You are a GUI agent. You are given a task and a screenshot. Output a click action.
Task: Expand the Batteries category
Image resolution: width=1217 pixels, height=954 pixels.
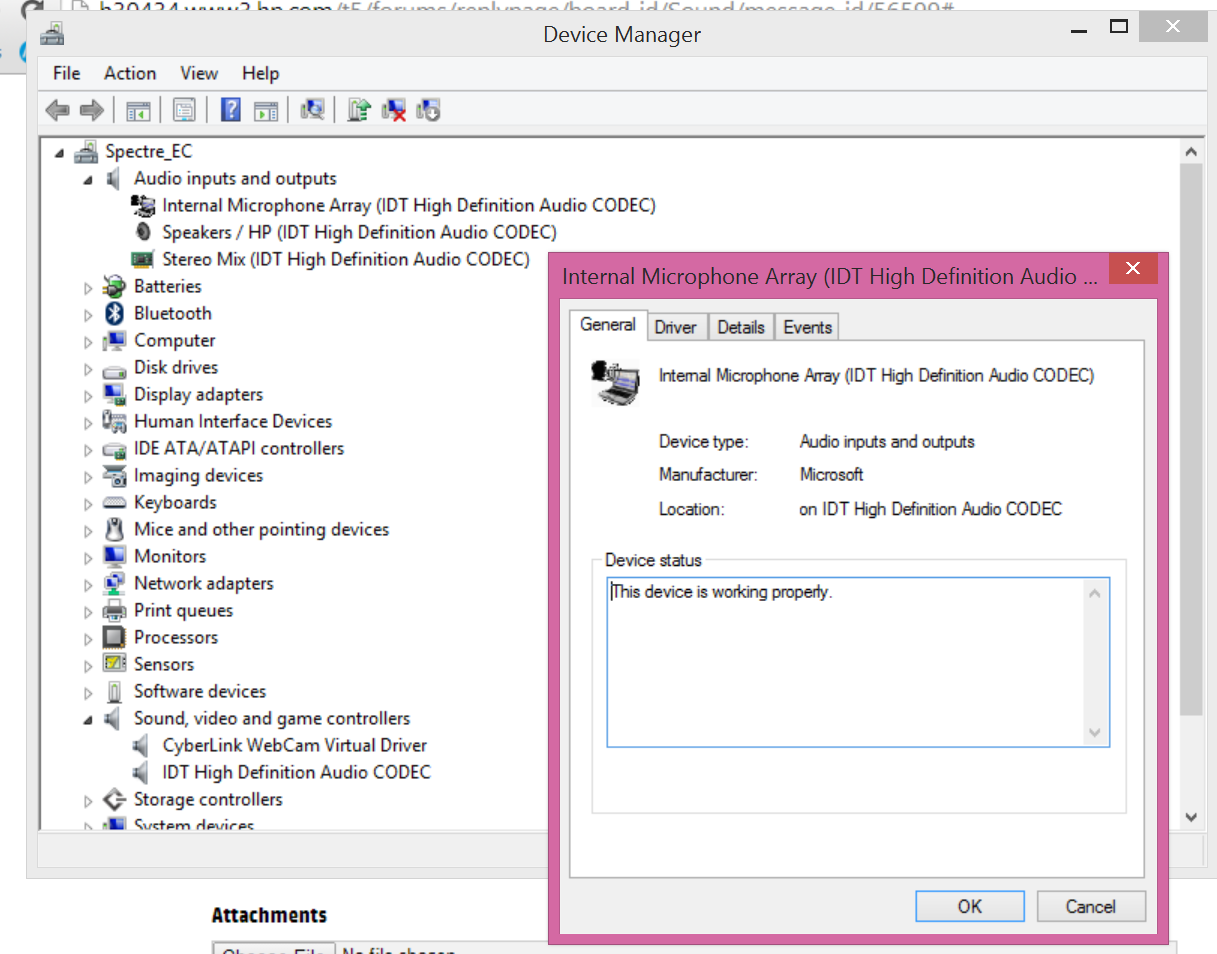tap(88, 288)
